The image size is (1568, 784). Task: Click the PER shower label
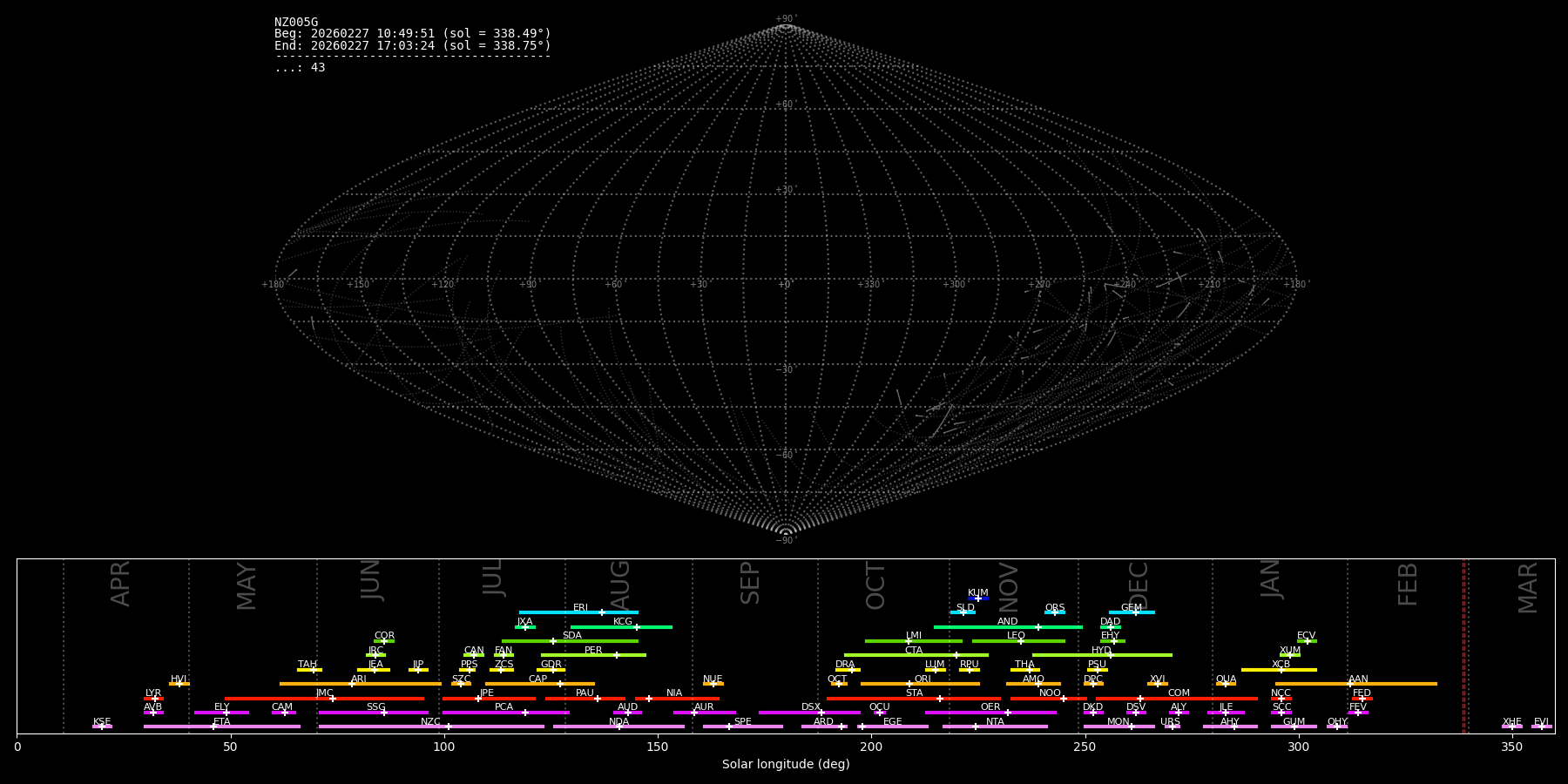[593, 651]
